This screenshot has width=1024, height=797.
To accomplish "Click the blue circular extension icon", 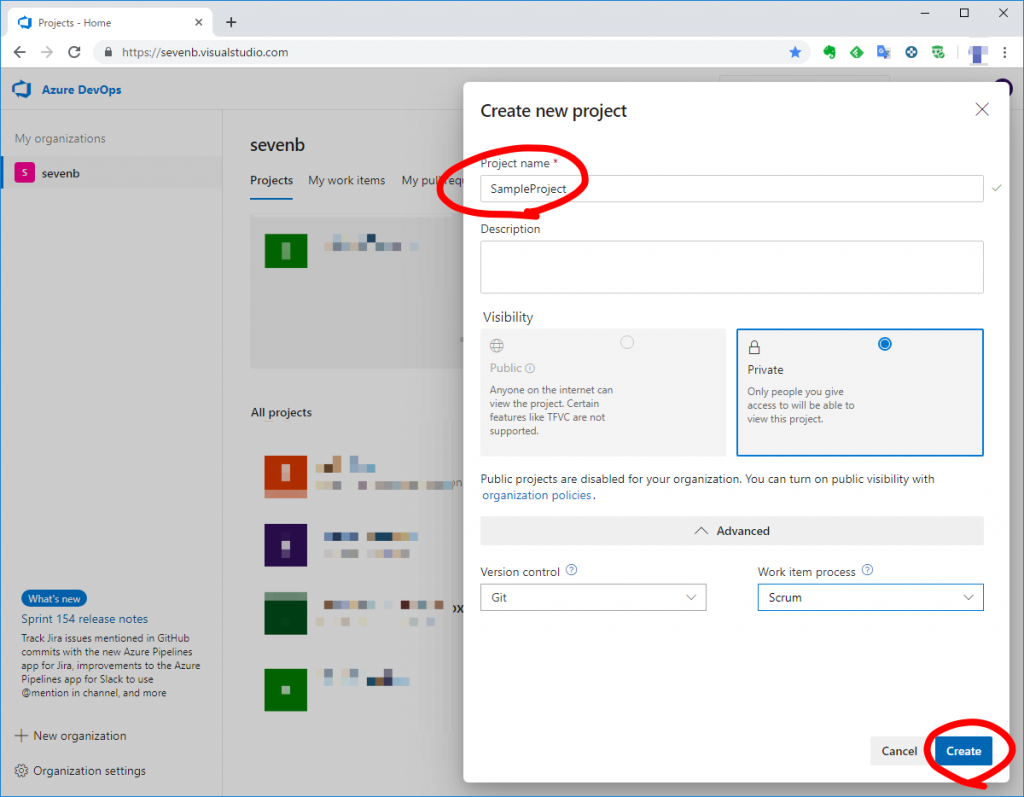I will pos(911,52).
